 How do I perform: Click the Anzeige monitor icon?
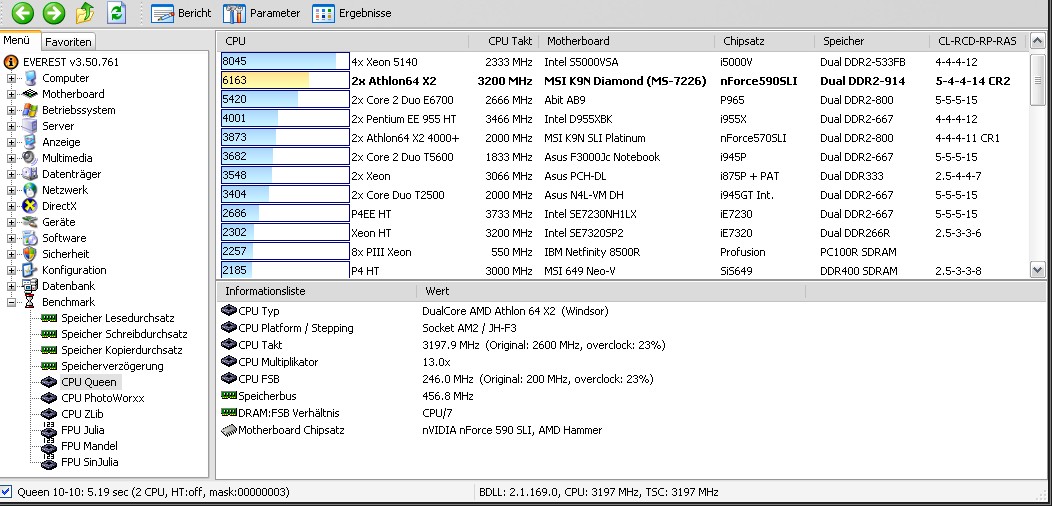pos(30,142)
